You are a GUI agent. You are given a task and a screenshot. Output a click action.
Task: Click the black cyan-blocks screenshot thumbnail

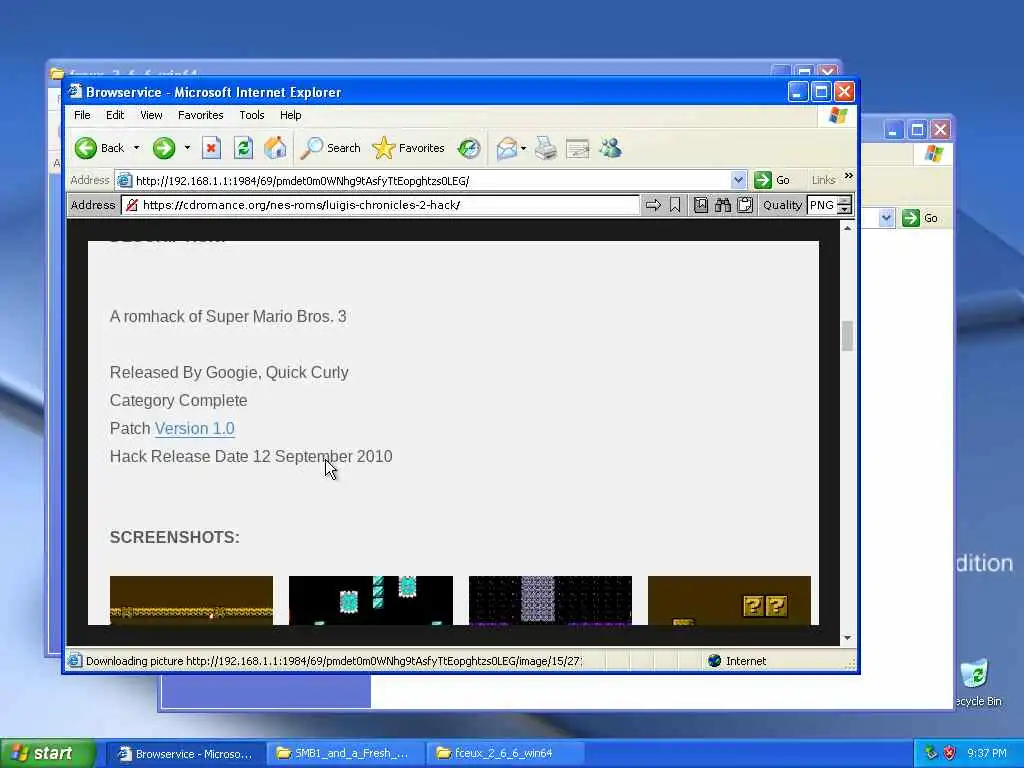[x=370, y=600]
